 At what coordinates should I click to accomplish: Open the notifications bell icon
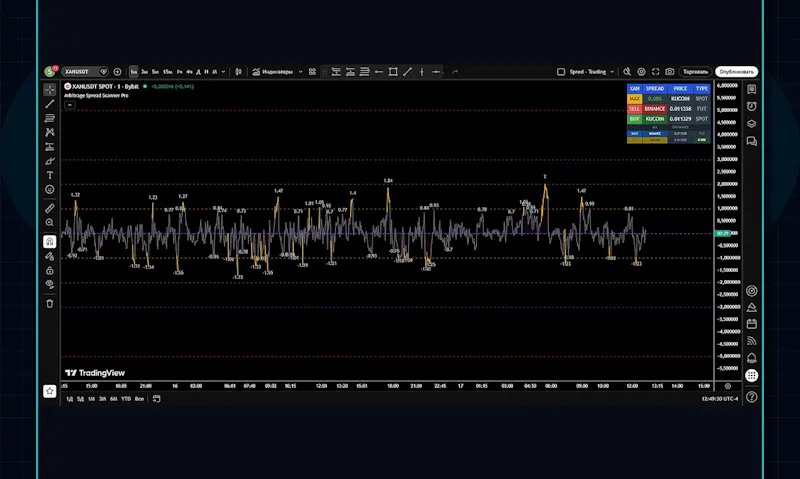[752, 358]
